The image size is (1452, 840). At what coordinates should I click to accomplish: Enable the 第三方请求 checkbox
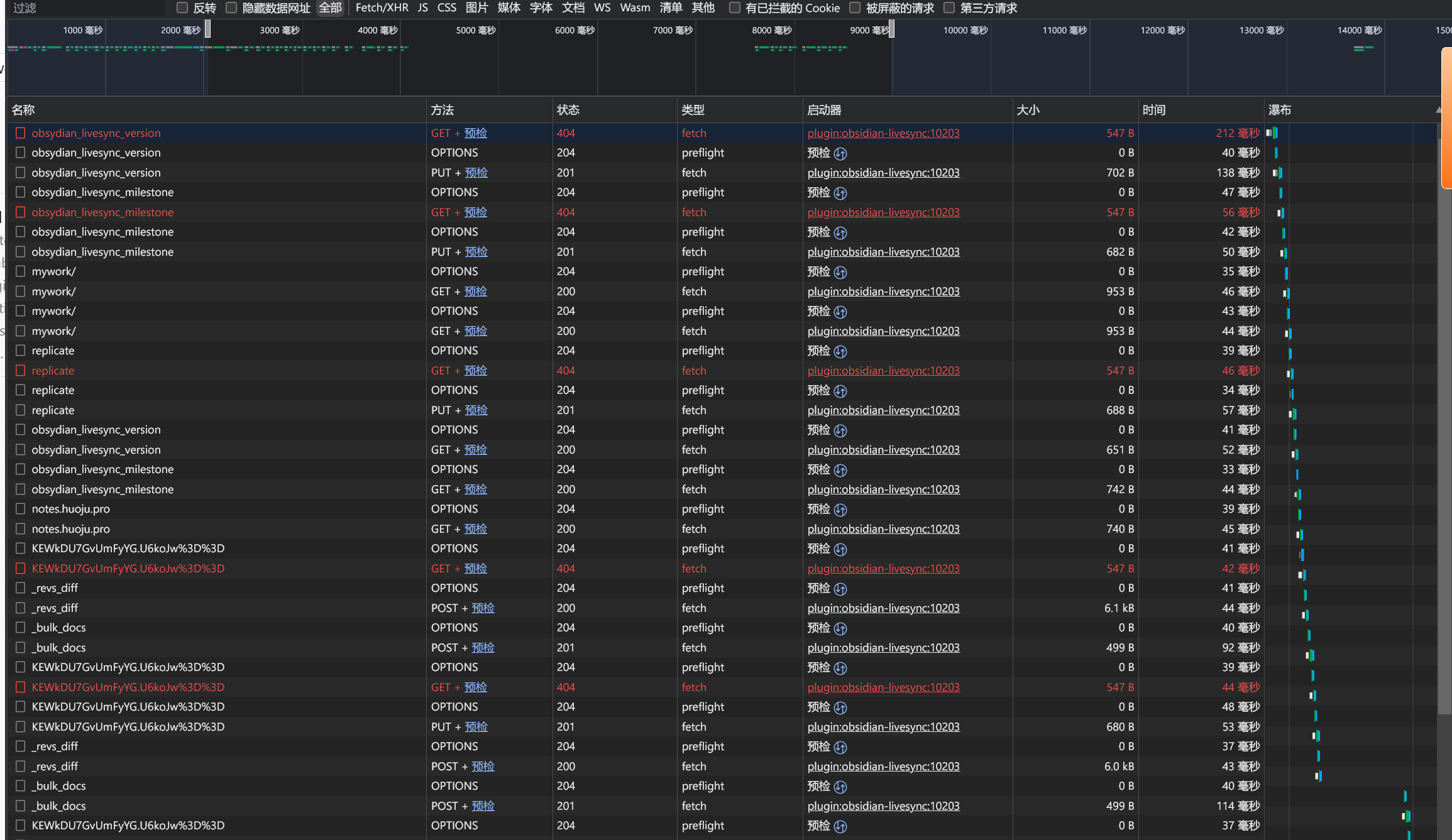pyautogui.click(x=949, y=8)
